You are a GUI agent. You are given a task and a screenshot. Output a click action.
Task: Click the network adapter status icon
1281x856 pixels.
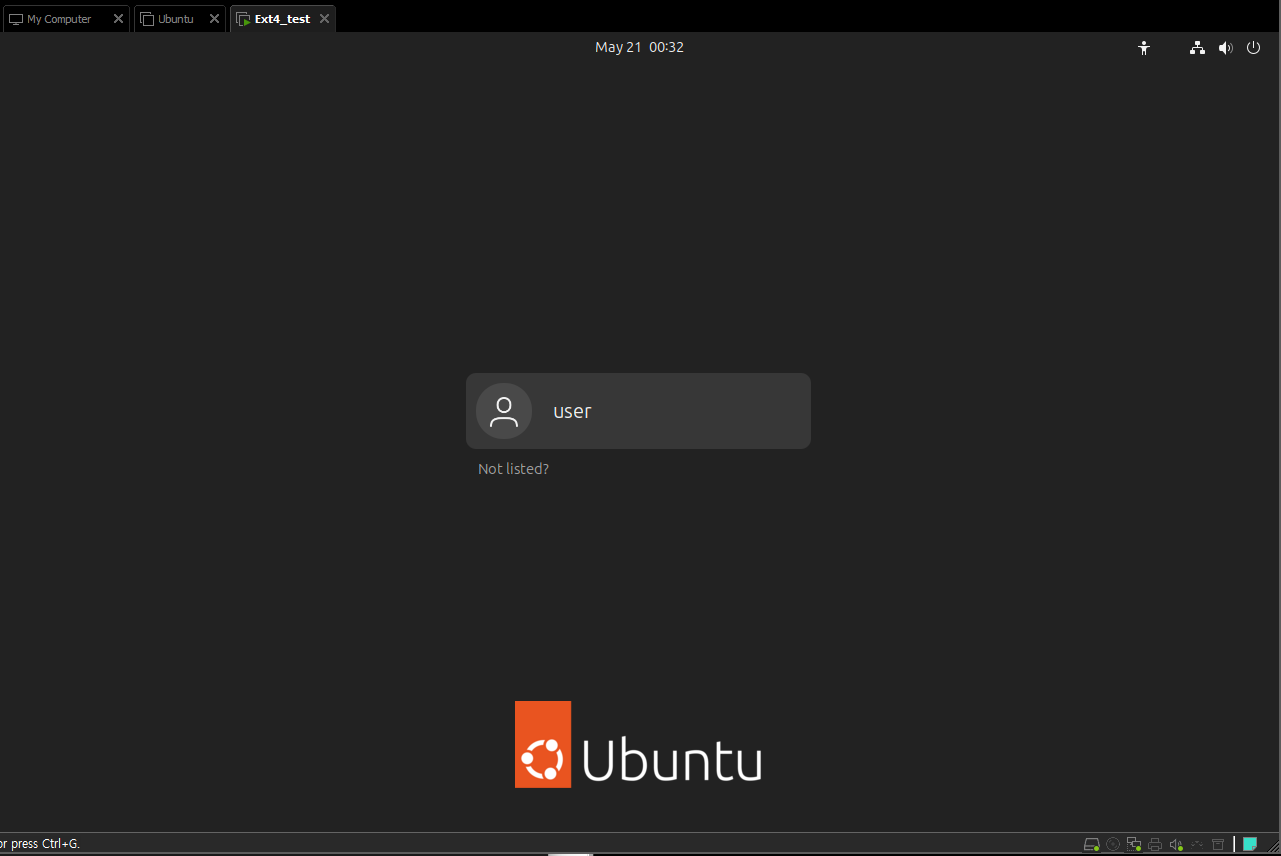tap(1134, 844)
